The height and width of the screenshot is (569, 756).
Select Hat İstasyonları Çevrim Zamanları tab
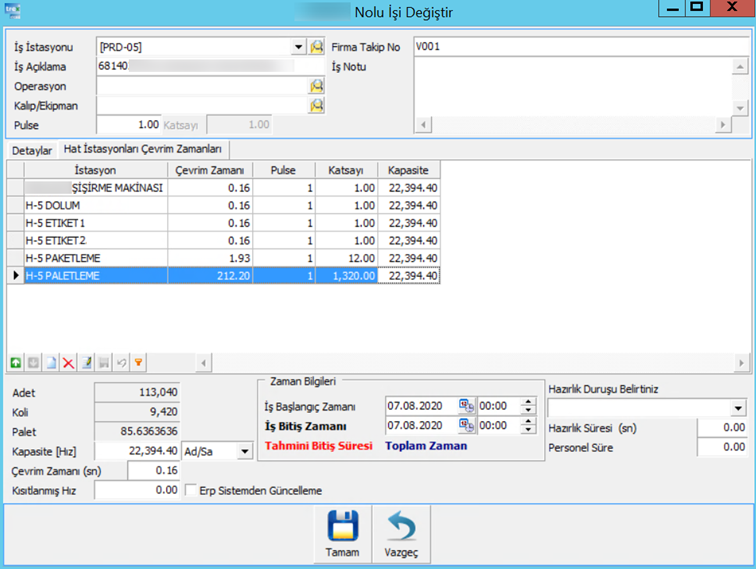[143, 149]
